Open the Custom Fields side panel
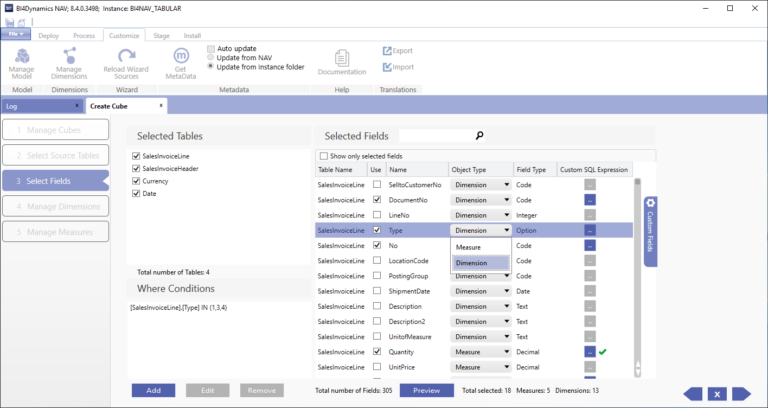 [648, 232]
